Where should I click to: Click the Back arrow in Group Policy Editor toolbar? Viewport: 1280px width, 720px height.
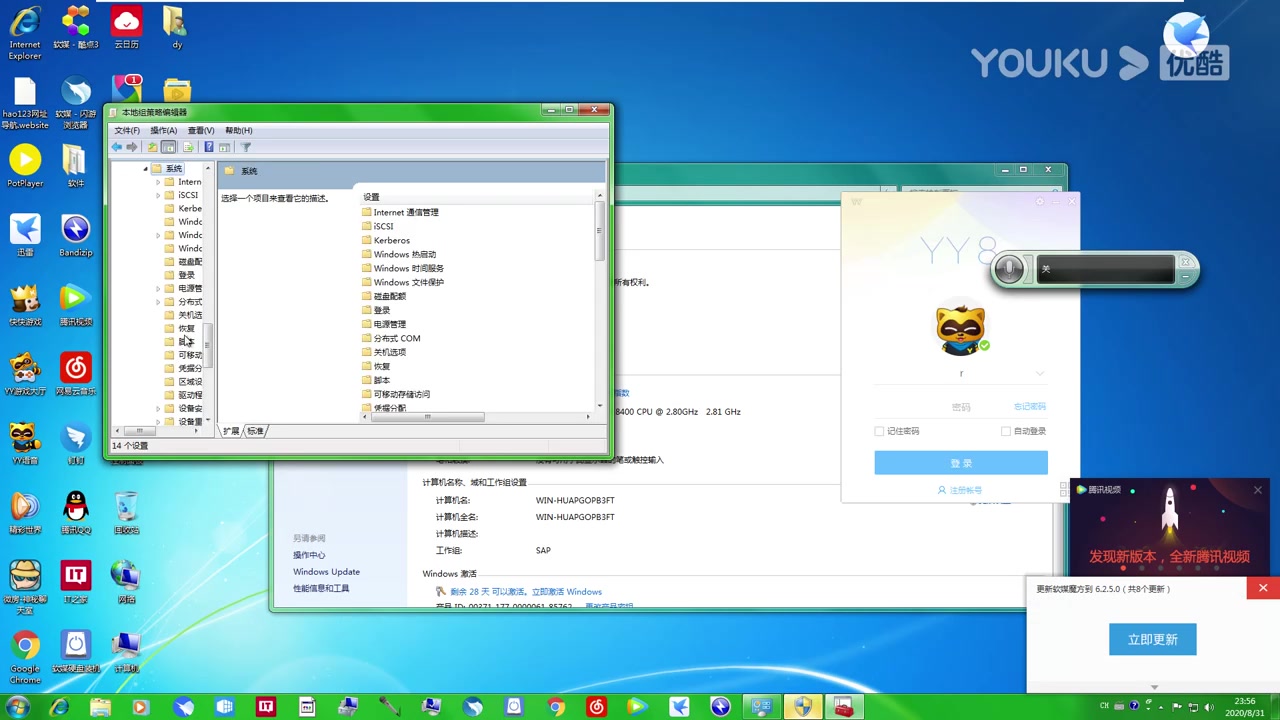[117, 147]
